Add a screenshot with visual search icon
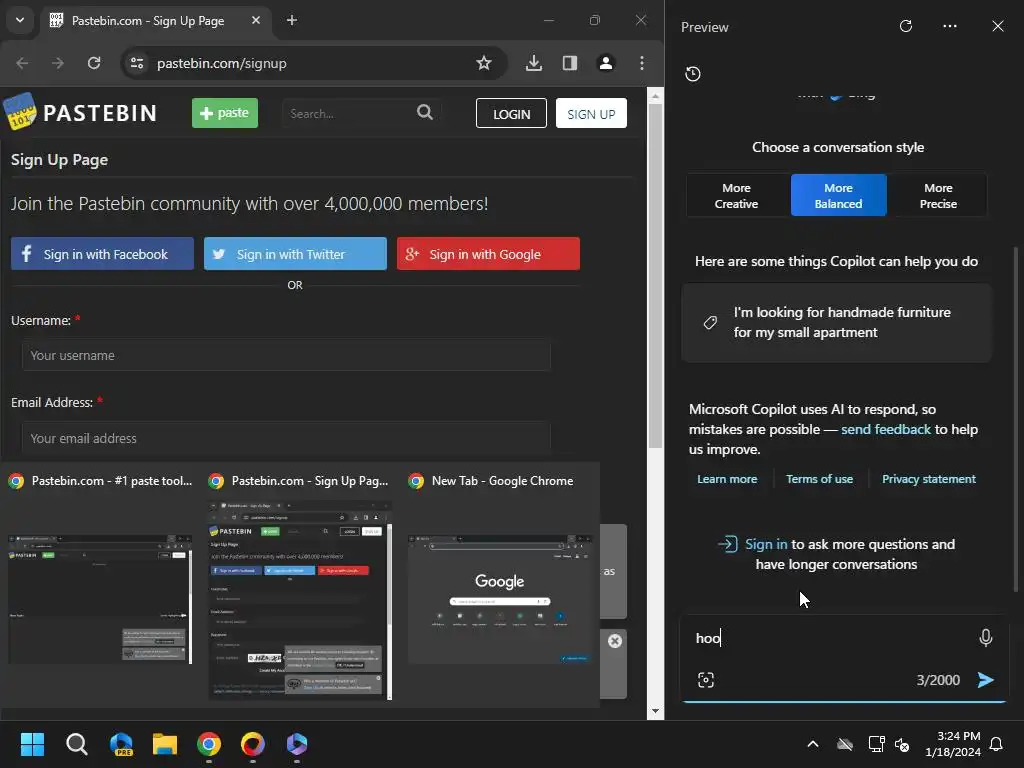The height and width of the screenshot is (768, 1024). (706, 680)
